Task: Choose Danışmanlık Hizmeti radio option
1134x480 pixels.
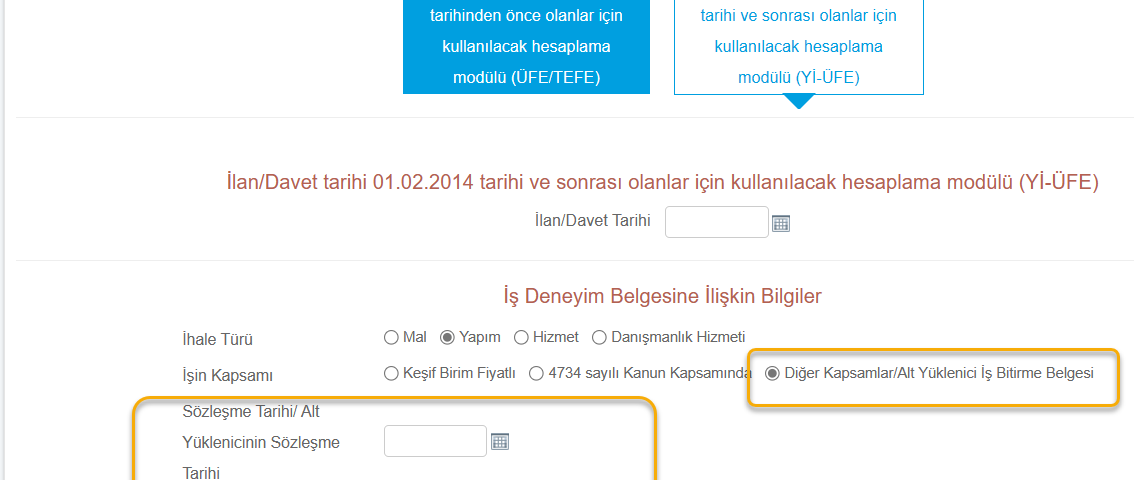Action: 599,337
